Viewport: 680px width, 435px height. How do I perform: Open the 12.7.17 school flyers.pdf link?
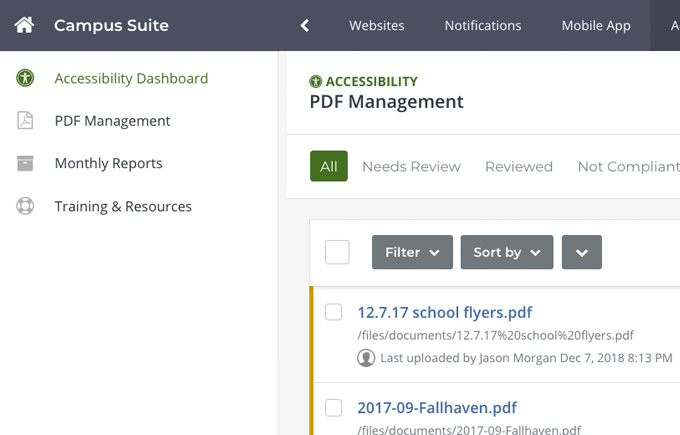(445, 312)
